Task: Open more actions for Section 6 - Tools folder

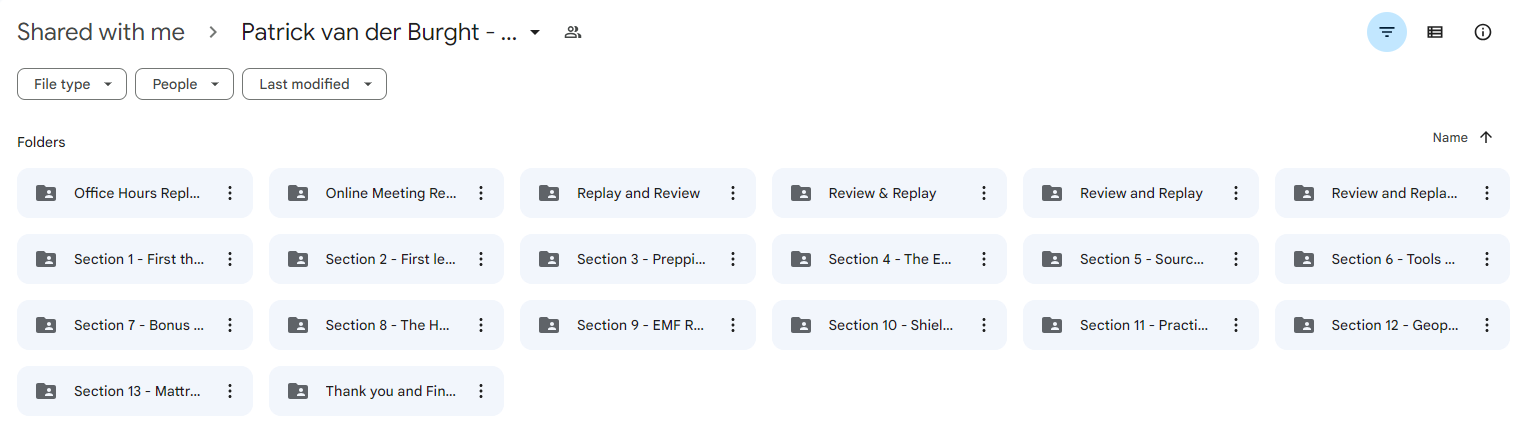Action: [1487, 259]
